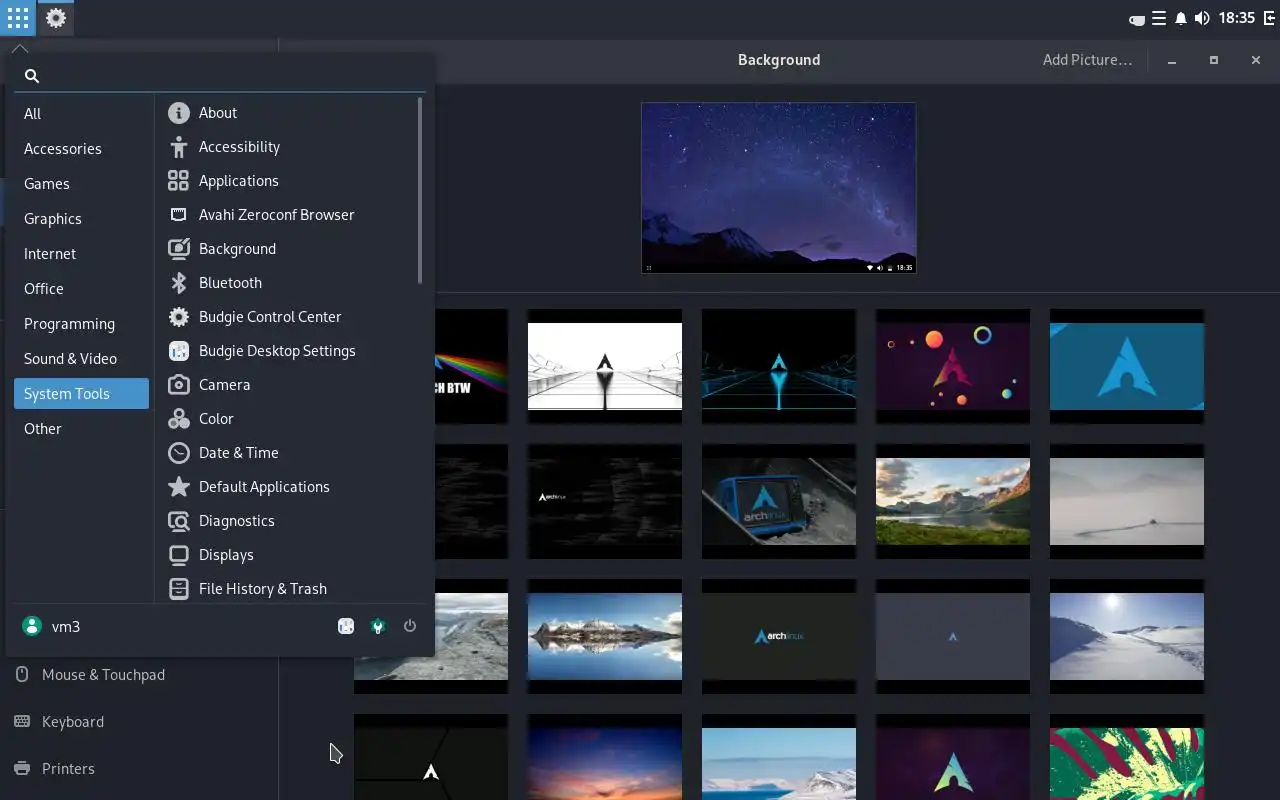Click the Budgie Desktop Settings list icon
Viewport: 1280px width, 800px height.
click(x=178, y=351)
